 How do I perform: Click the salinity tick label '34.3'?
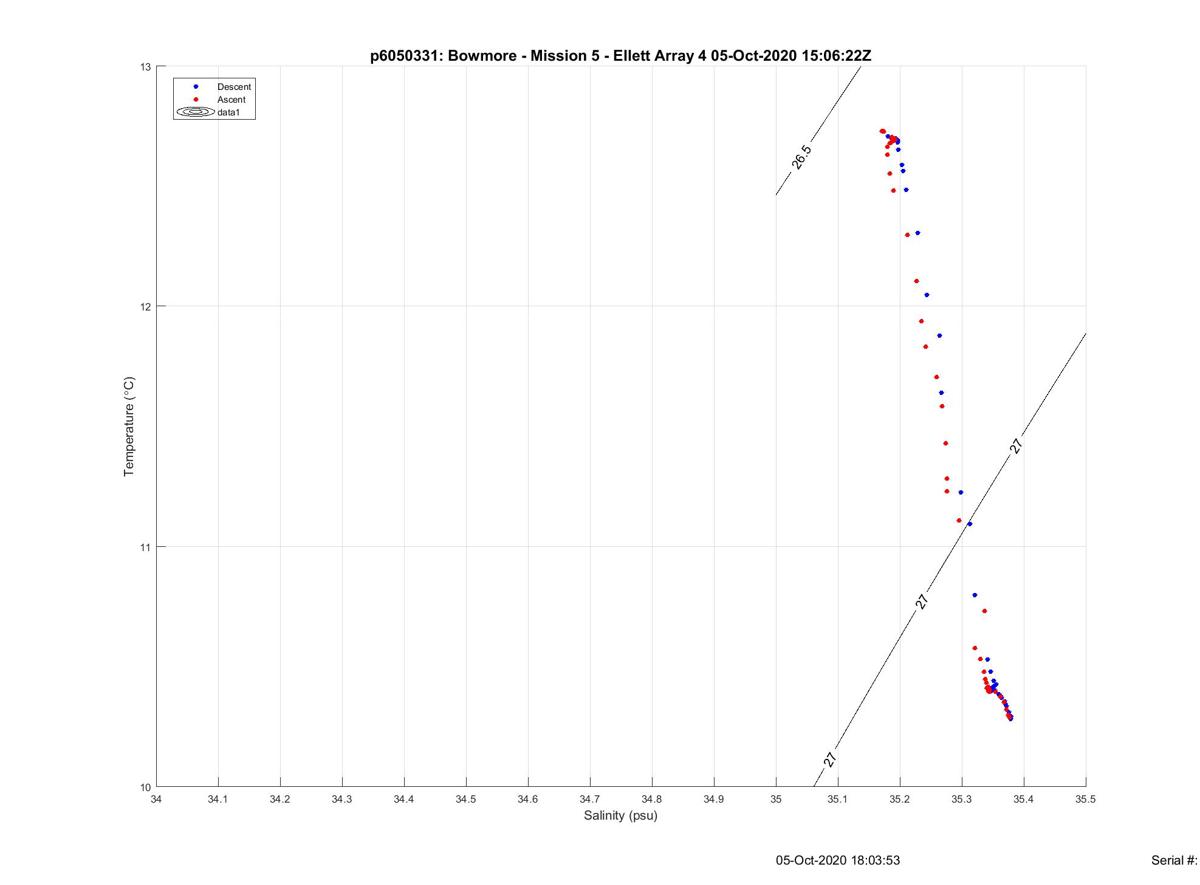tap(342, 800)
